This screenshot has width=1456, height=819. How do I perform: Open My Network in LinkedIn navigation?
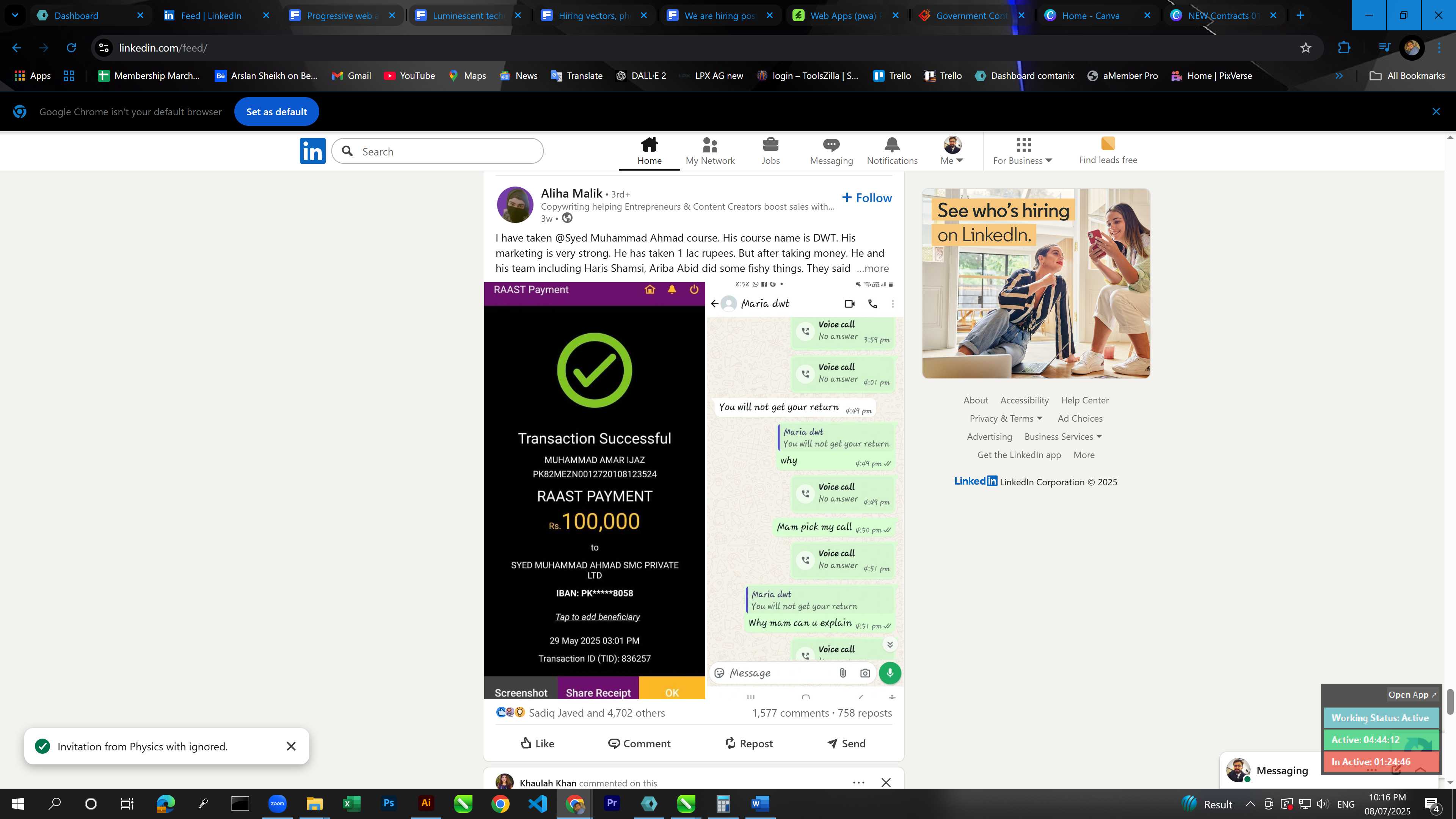tap(710, 151)
